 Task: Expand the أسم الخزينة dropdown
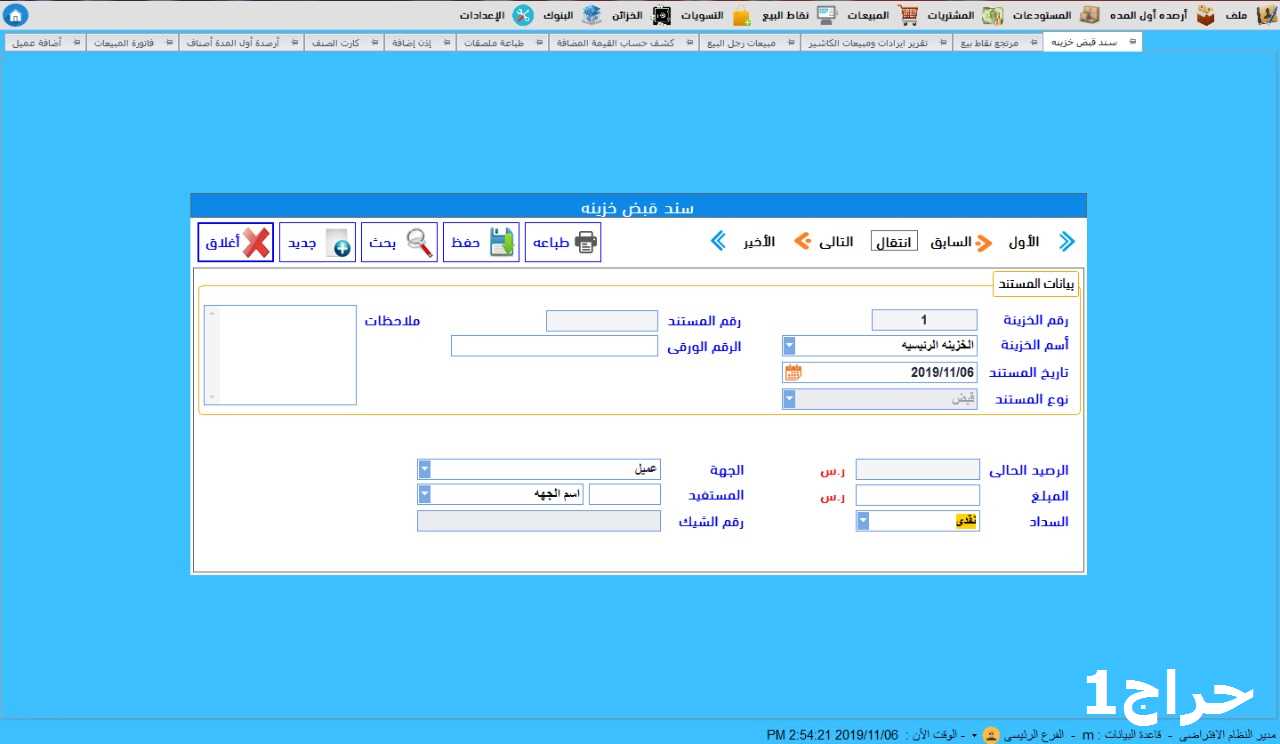[789, 346]
